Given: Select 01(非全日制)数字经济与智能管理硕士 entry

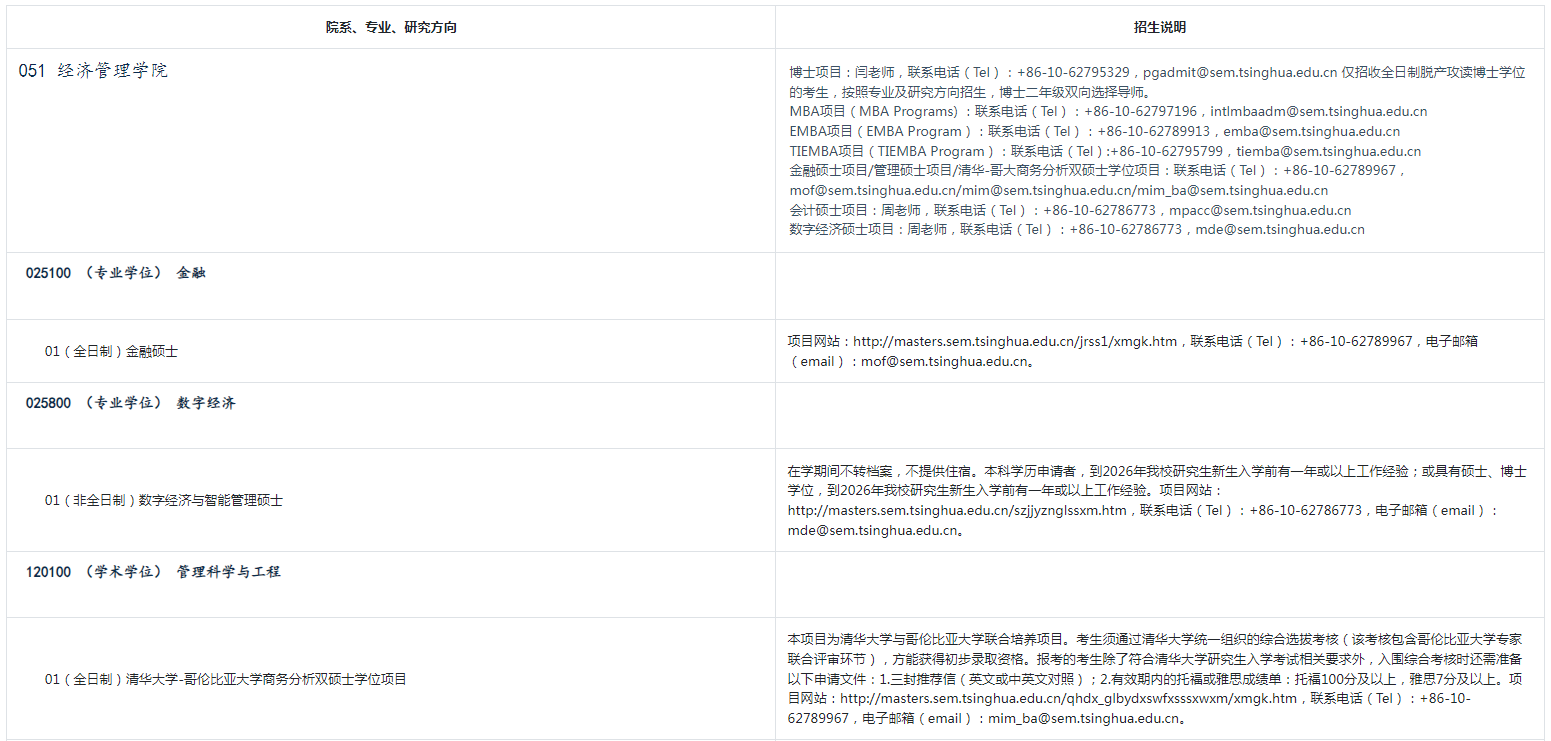Looking at the screenshot, I should pyautogui.click(x=163, y=500).
